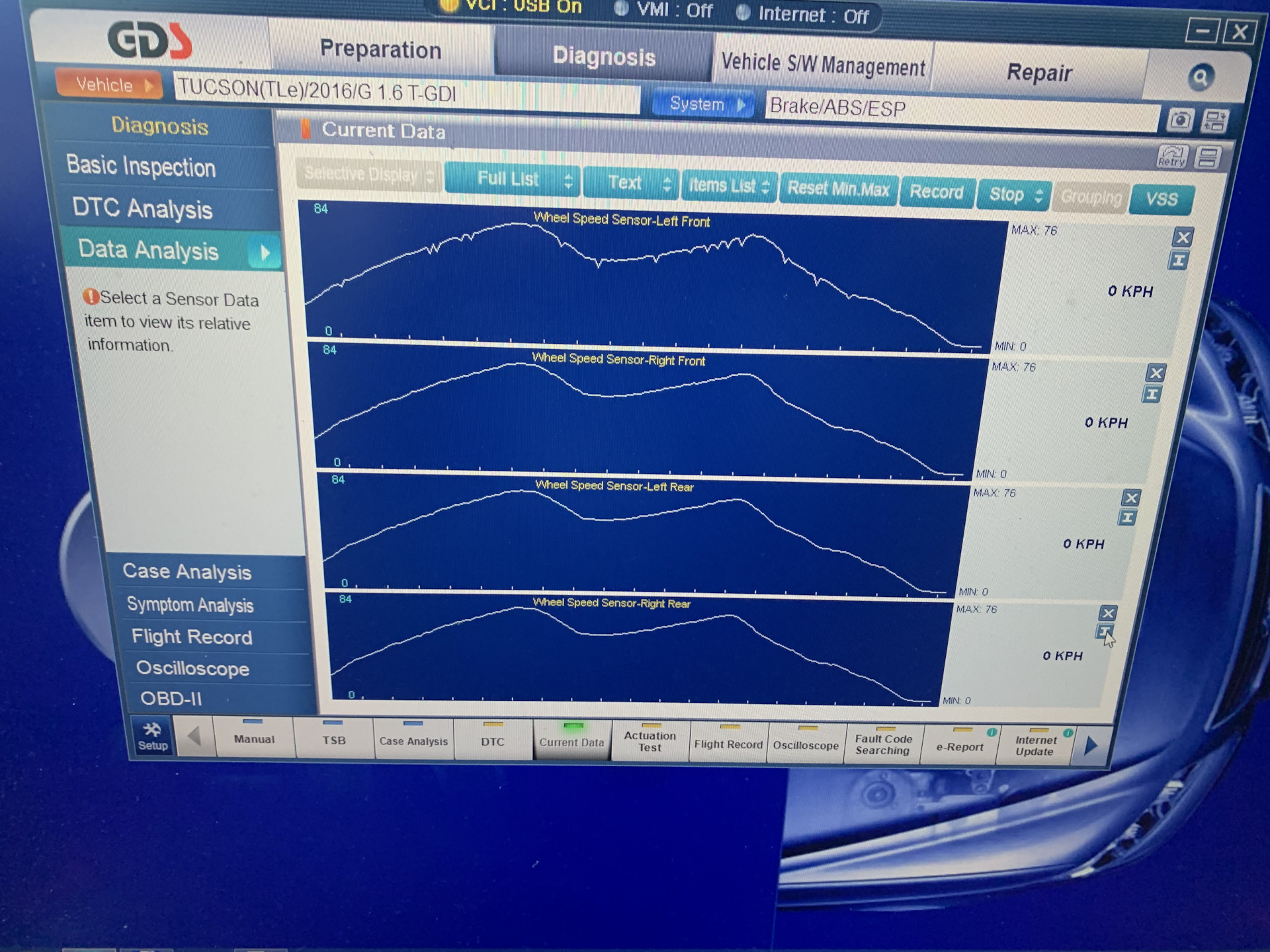Open the Text display mode dropdown
Viewport: 1270px width, 952px height.
[x=630, y=182]
